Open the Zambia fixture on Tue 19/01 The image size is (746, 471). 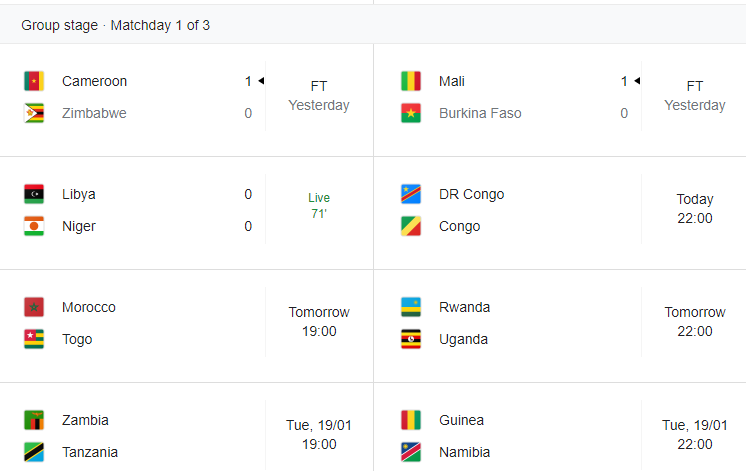(x=186, y=436)
